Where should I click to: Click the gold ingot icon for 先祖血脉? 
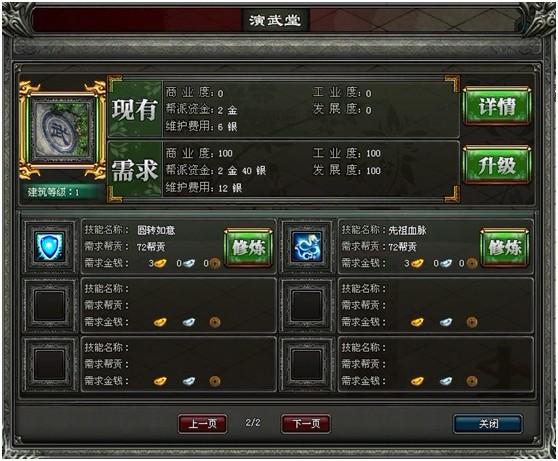(417, 263)
